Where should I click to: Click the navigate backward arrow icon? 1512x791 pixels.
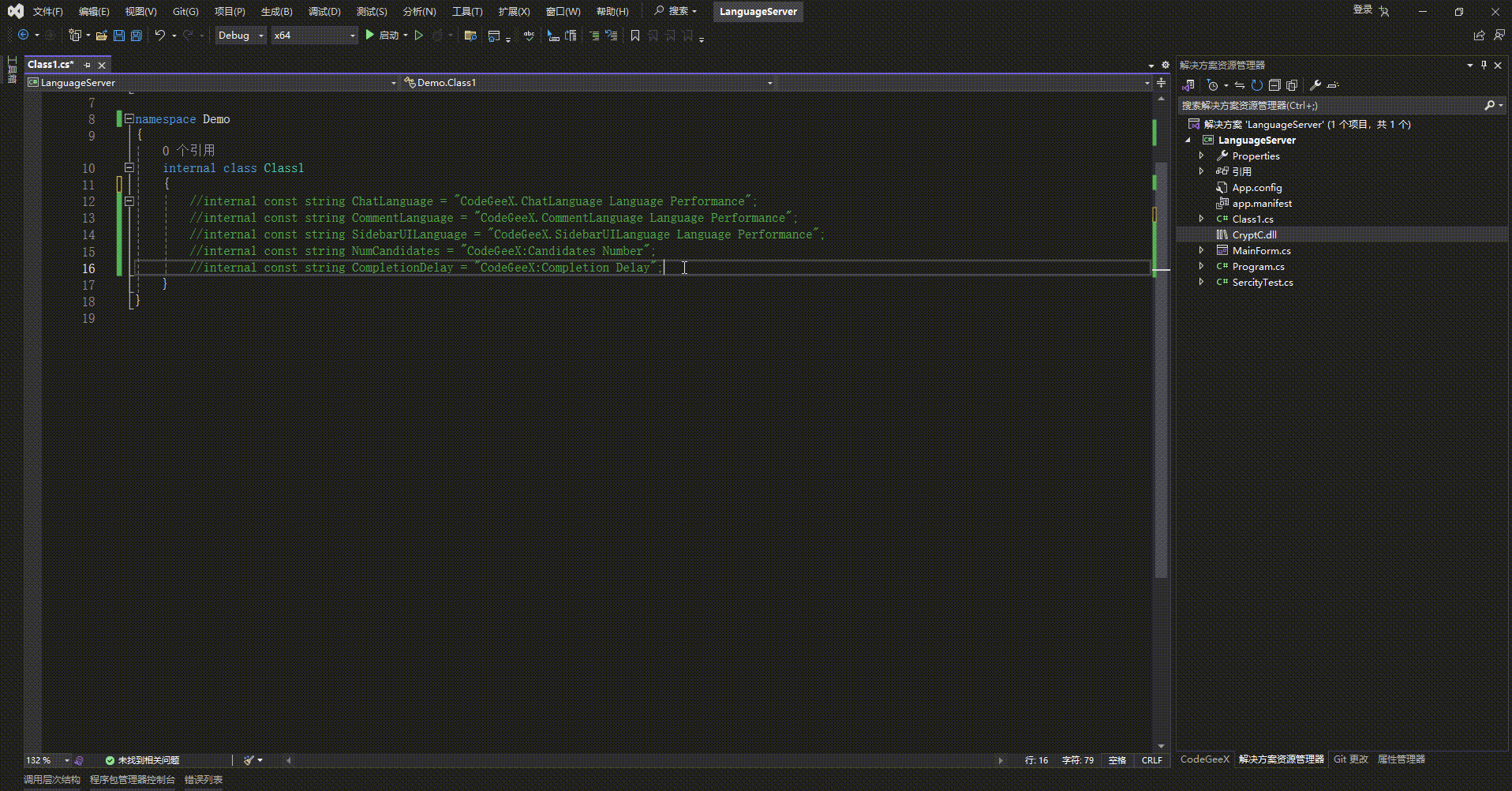click(x=24, y=35)
